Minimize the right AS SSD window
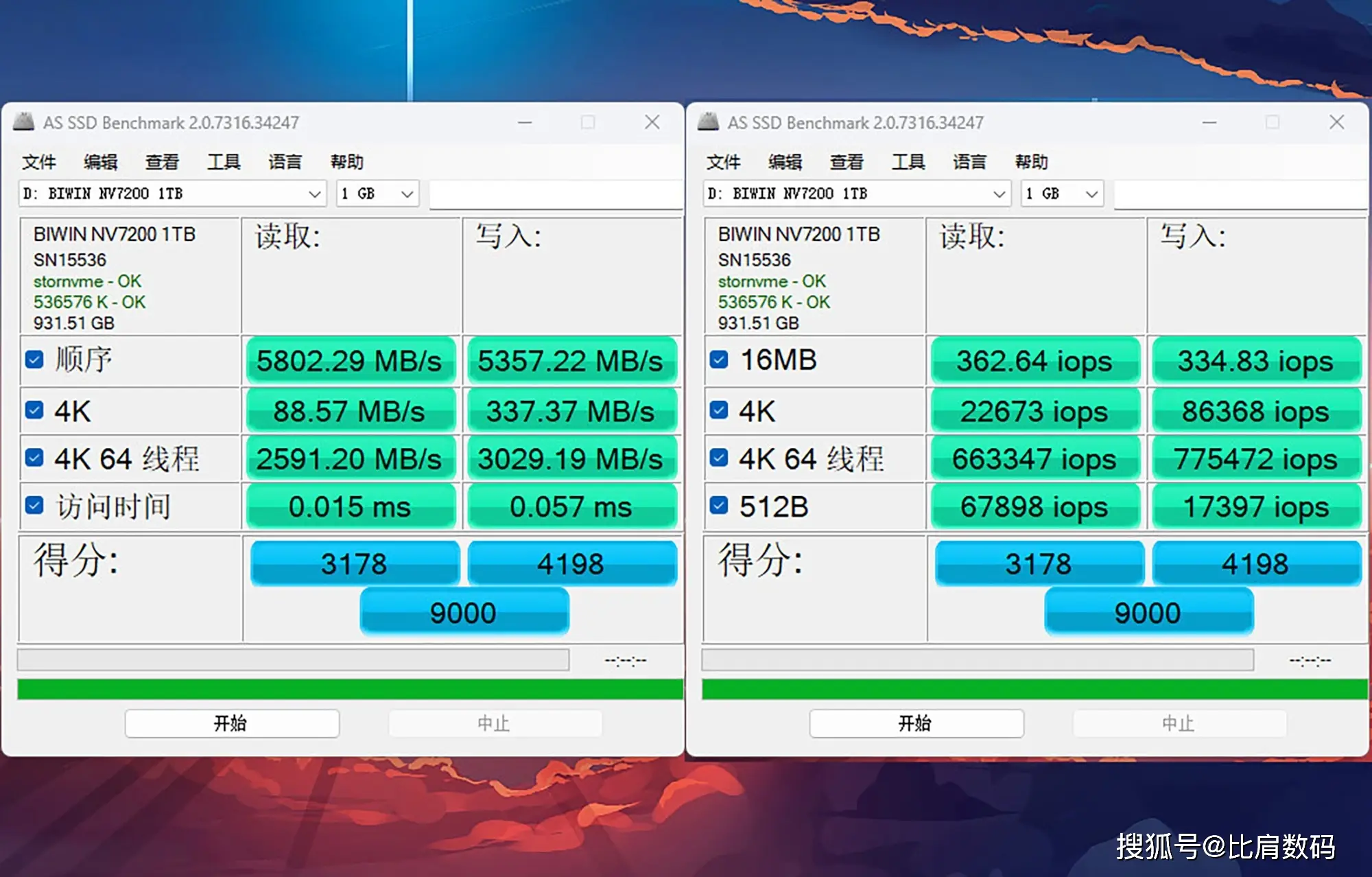This screenshot has width=1372, height=877. click(1209, 122)
